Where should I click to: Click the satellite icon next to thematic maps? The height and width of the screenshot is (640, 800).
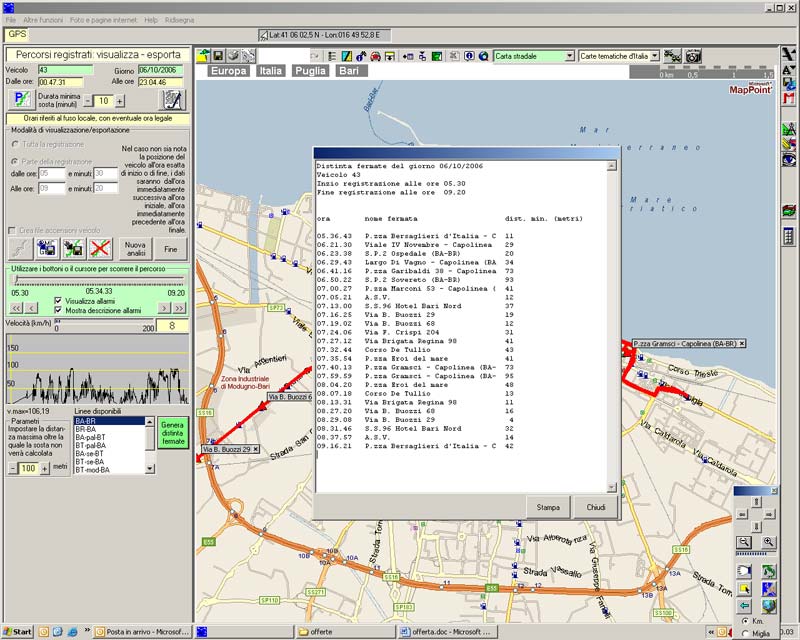672,56
